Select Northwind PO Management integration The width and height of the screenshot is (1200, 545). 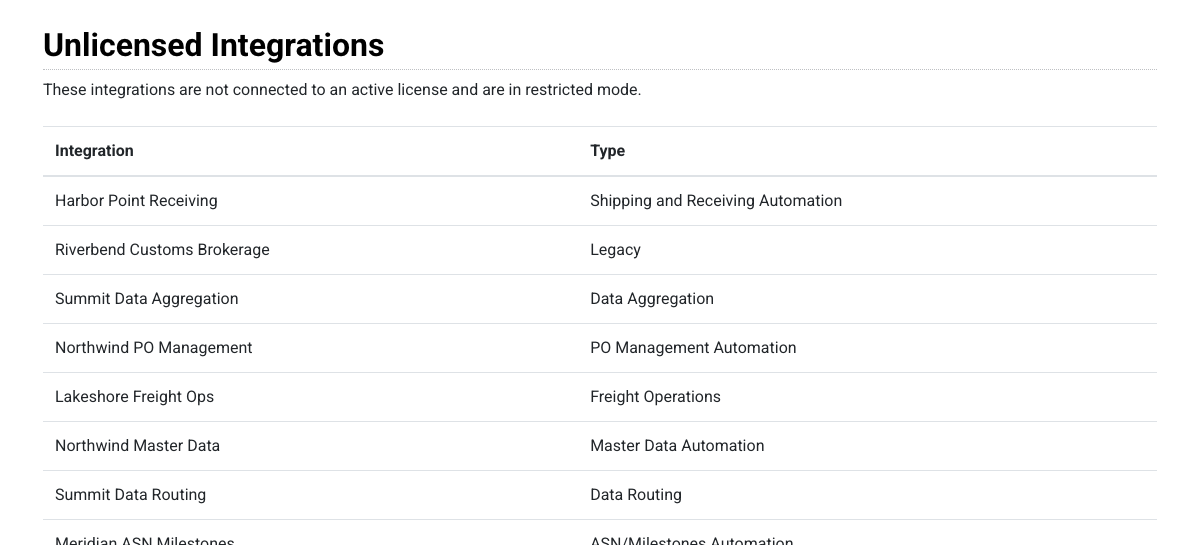tap(154, 348)
